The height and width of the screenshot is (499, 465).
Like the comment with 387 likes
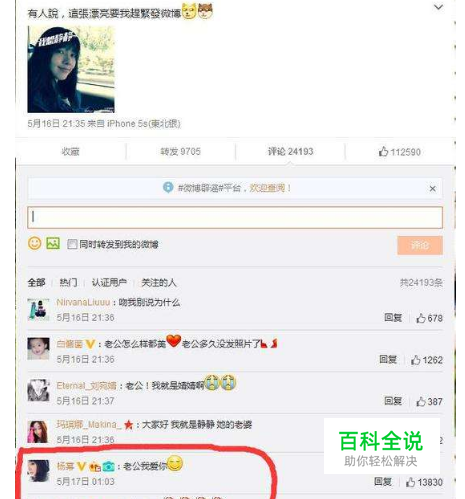[429, 402]
